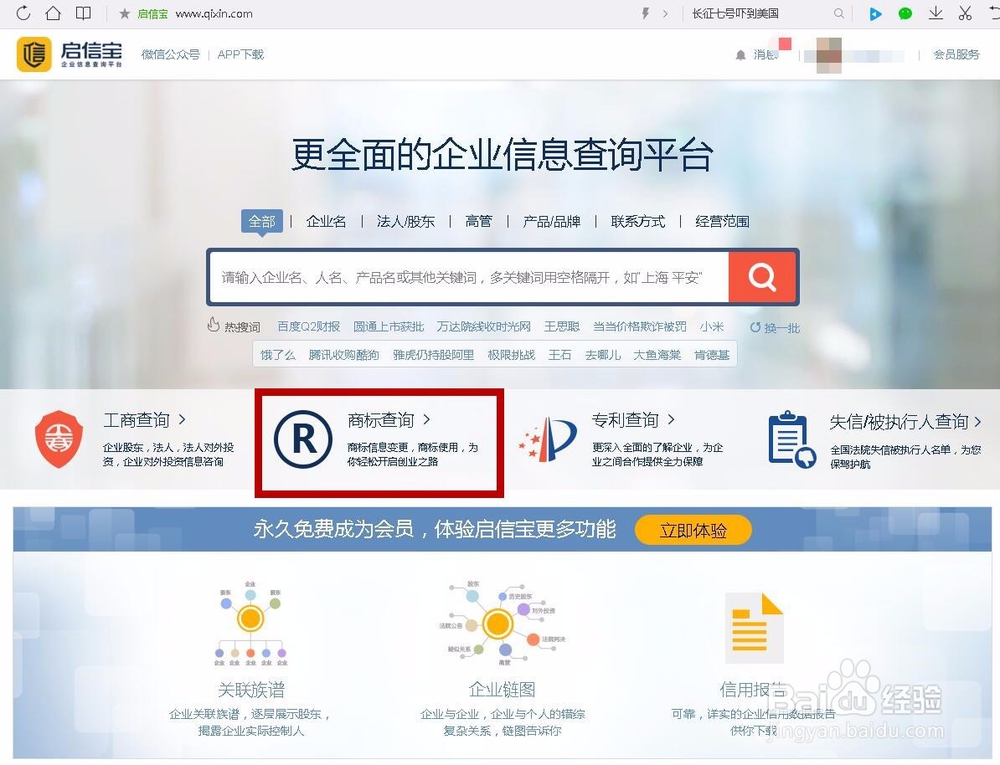Click the www.qixin.com address bar

click(x=214, y=13)
